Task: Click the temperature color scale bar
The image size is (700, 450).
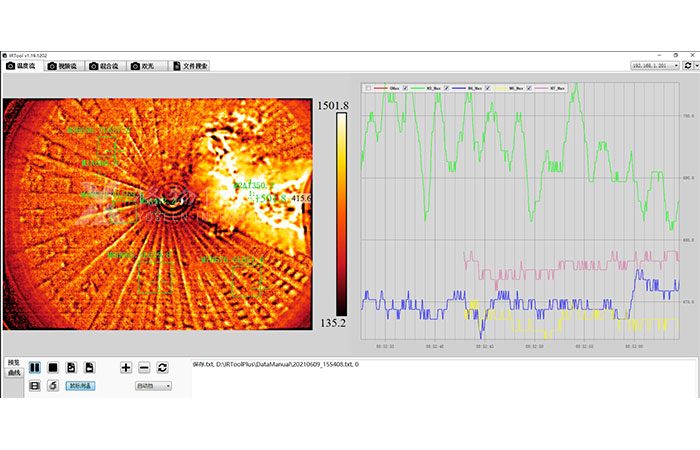Action: (342, 214)
